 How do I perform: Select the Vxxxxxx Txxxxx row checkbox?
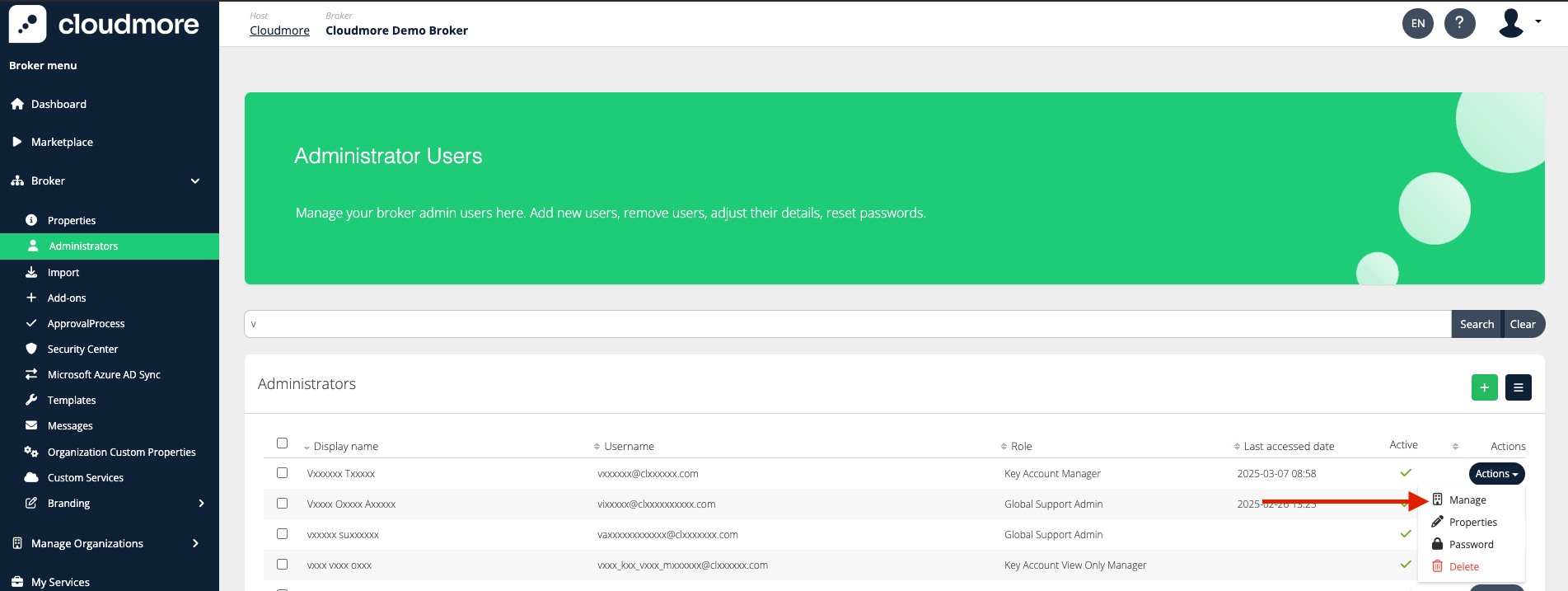point(282,473)
